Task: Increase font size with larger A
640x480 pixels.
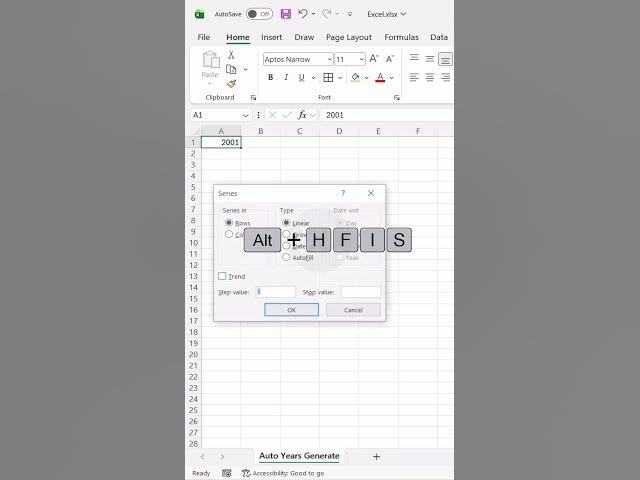Action: point(373,59)
